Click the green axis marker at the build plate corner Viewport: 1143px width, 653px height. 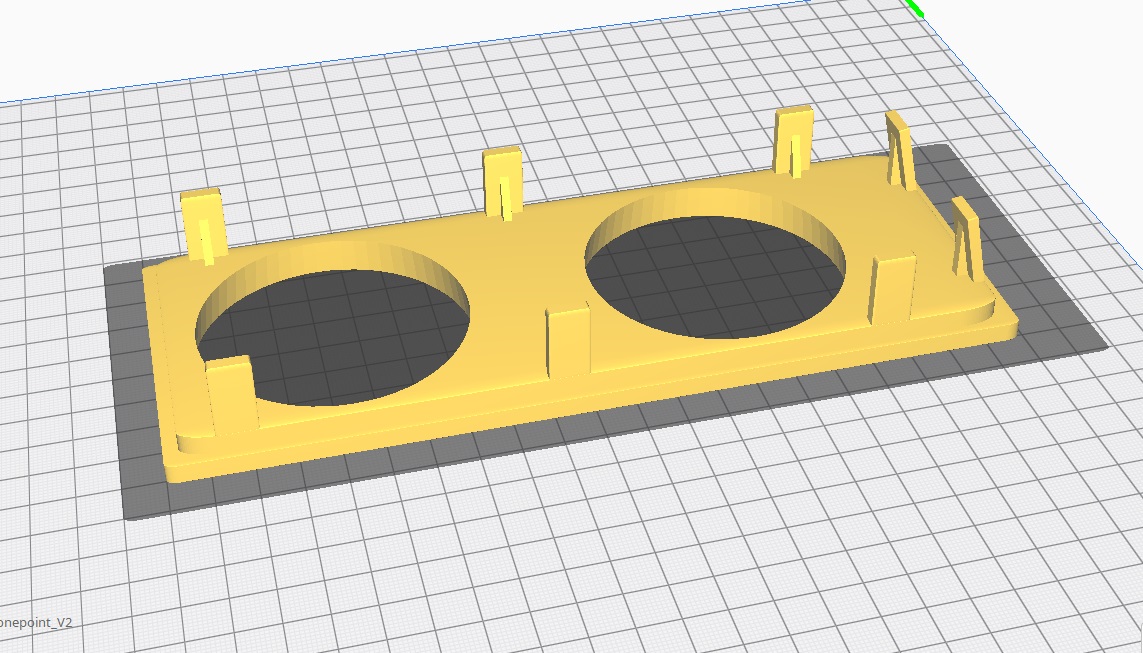point(915,8)
